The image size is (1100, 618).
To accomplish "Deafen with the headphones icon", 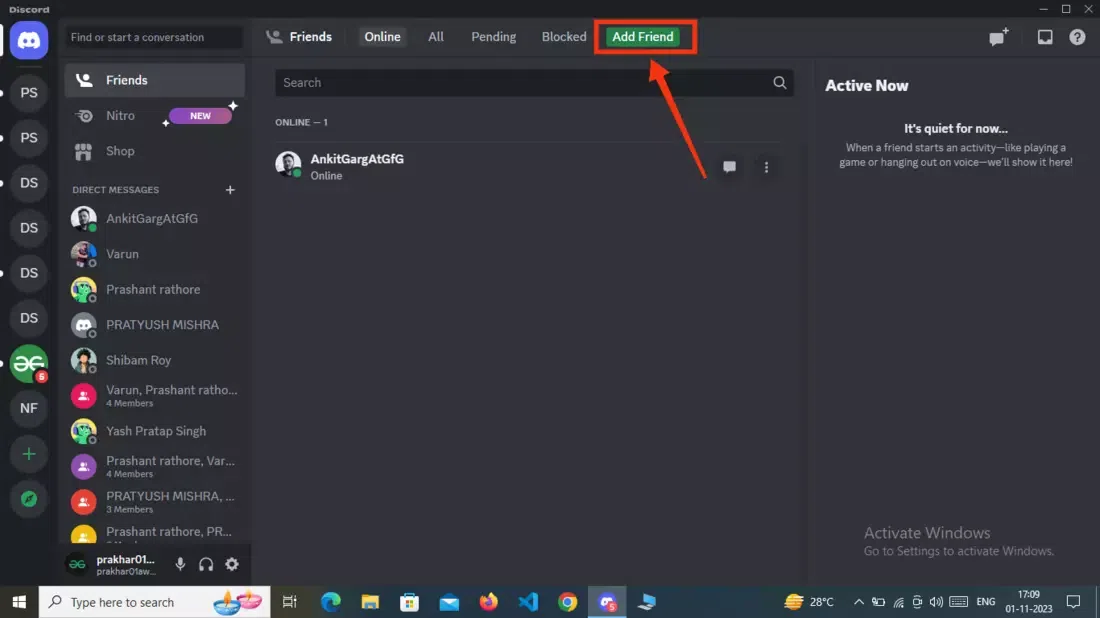I will coord(206,564).
